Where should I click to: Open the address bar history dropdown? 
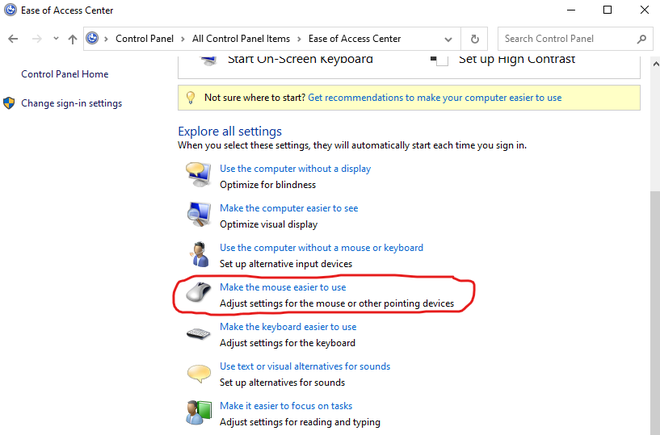(448, 39)
